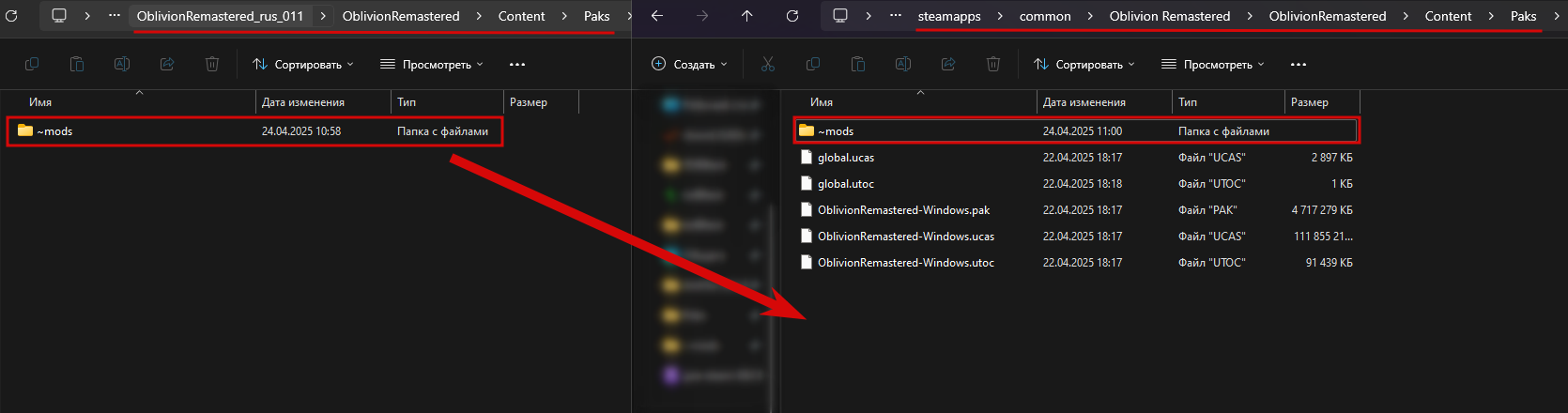Navigate to OblivionRemastered breadcrumb in right window
Screen dimensions: 1568x413
pos(1328,16)
